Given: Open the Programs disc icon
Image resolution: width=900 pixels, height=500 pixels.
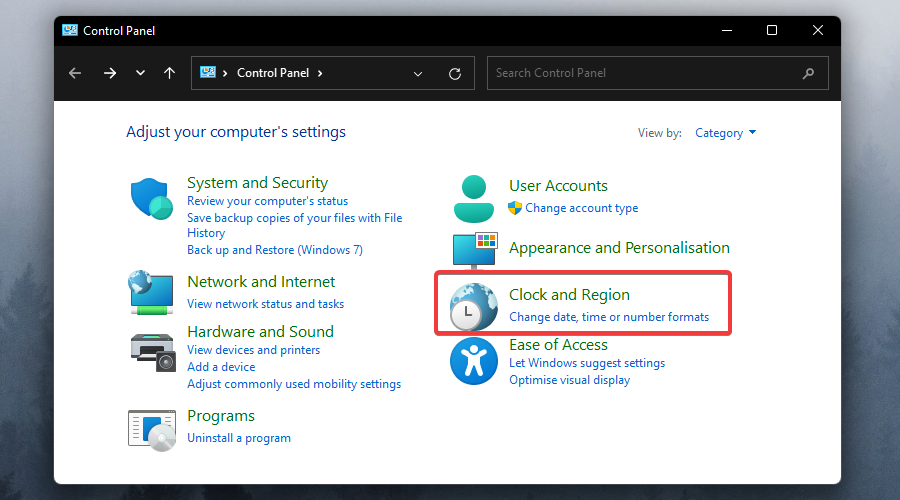Looking at the screenshot, I should point(152,430).
